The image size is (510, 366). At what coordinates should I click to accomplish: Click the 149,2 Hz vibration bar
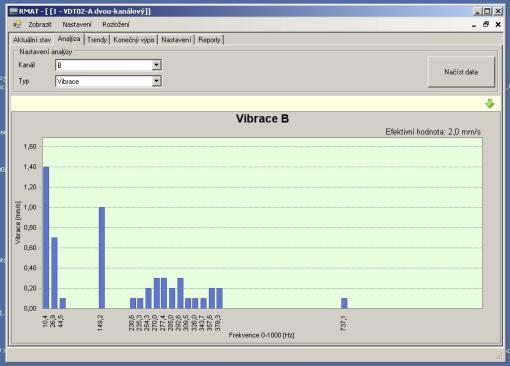[x=102, y=258]
